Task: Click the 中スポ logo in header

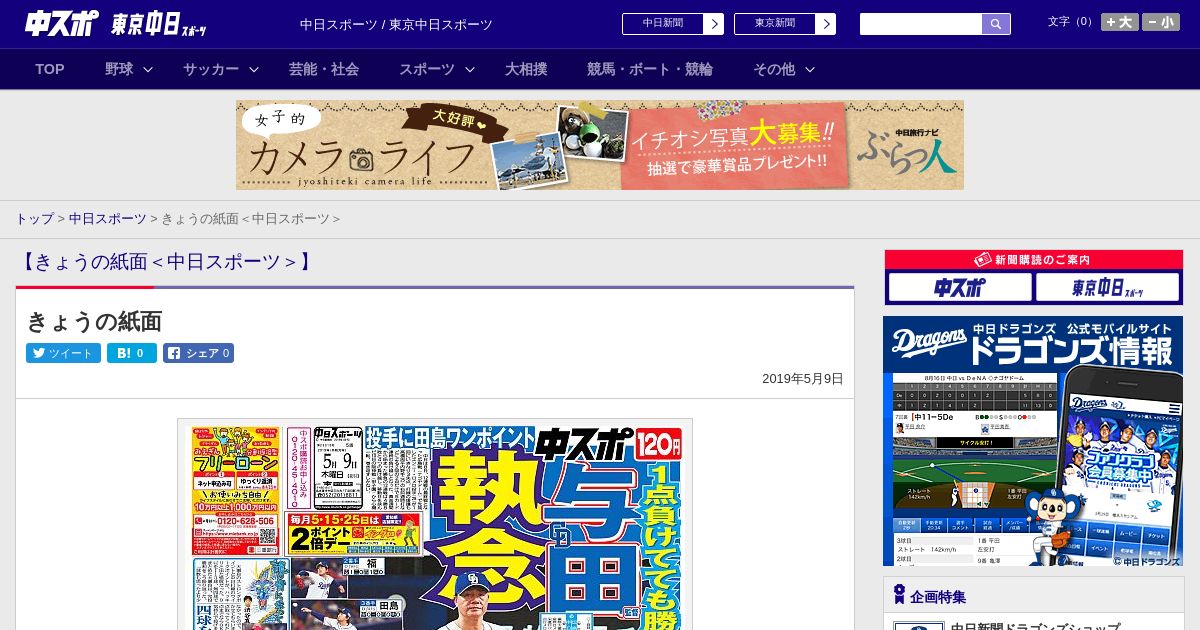Action: pos(62,24)
